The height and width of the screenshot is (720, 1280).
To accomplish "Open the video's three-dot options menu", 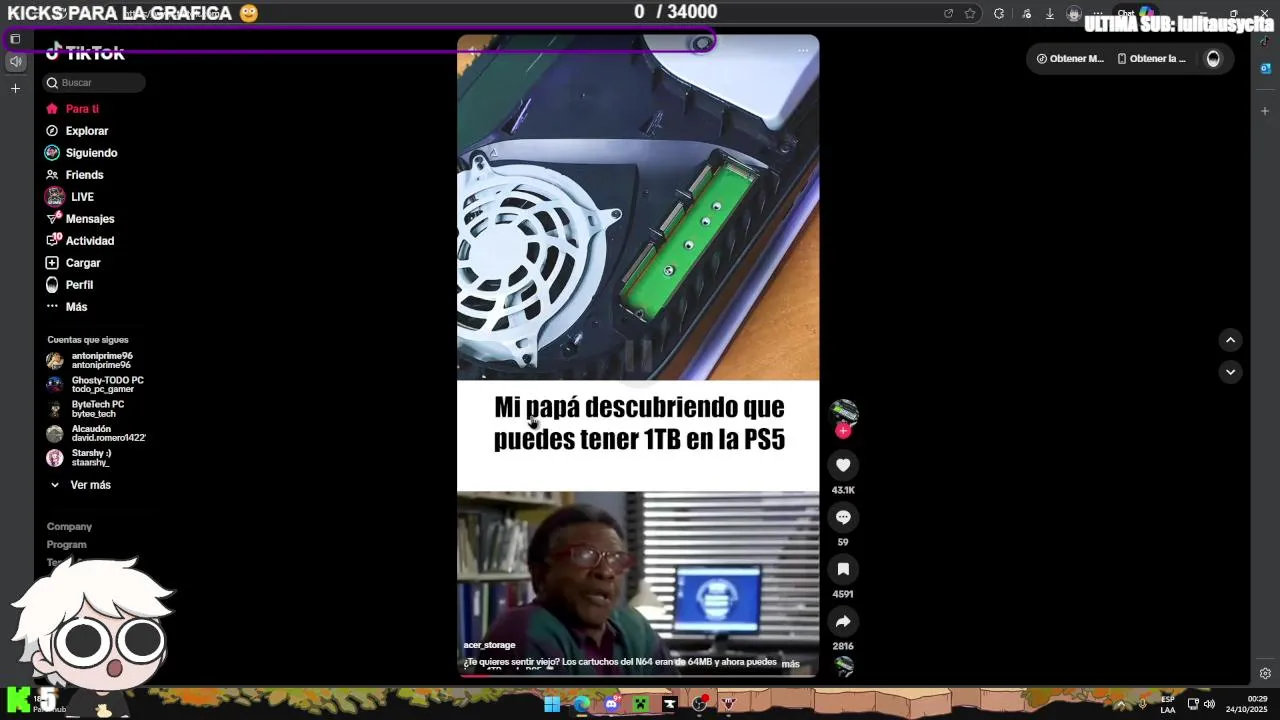I will click(x=802, y=49).
